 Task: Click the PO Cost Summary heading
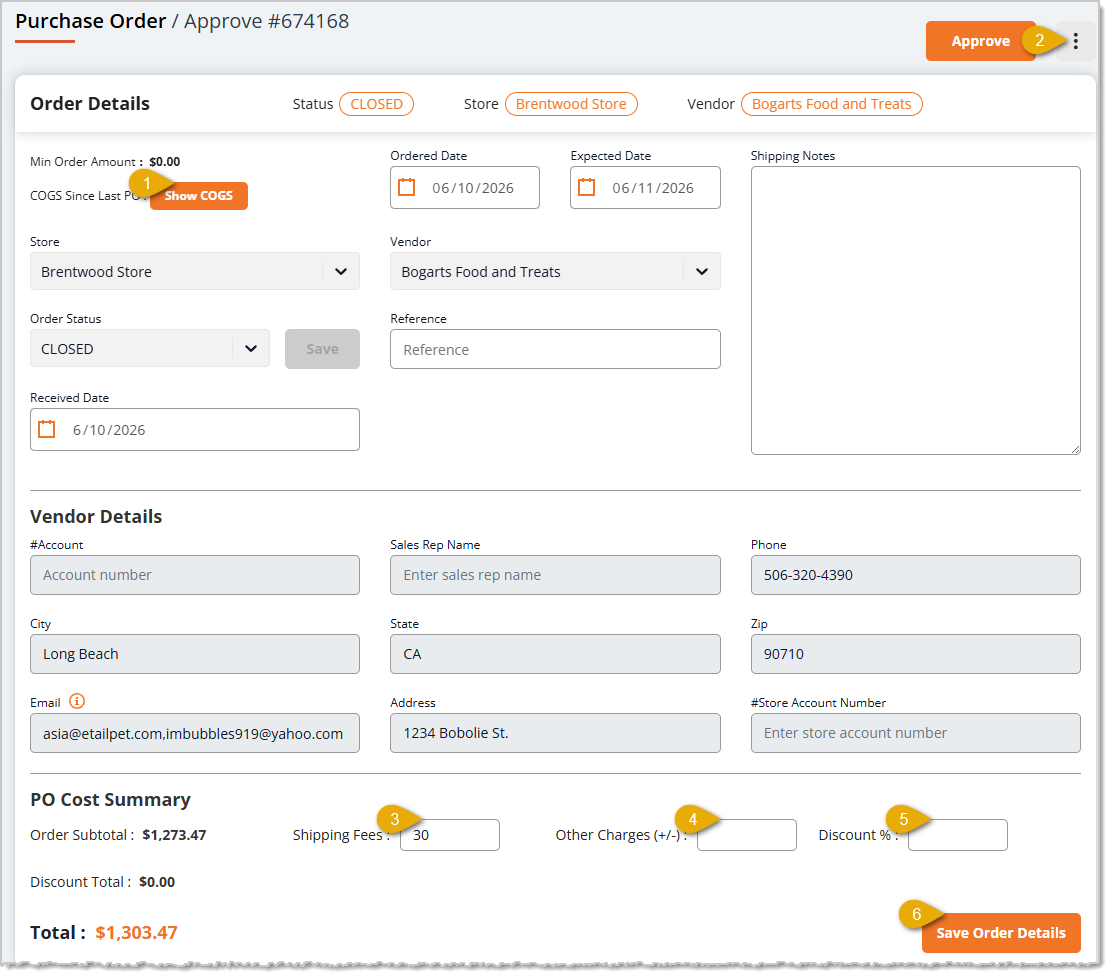coord(110,800)
